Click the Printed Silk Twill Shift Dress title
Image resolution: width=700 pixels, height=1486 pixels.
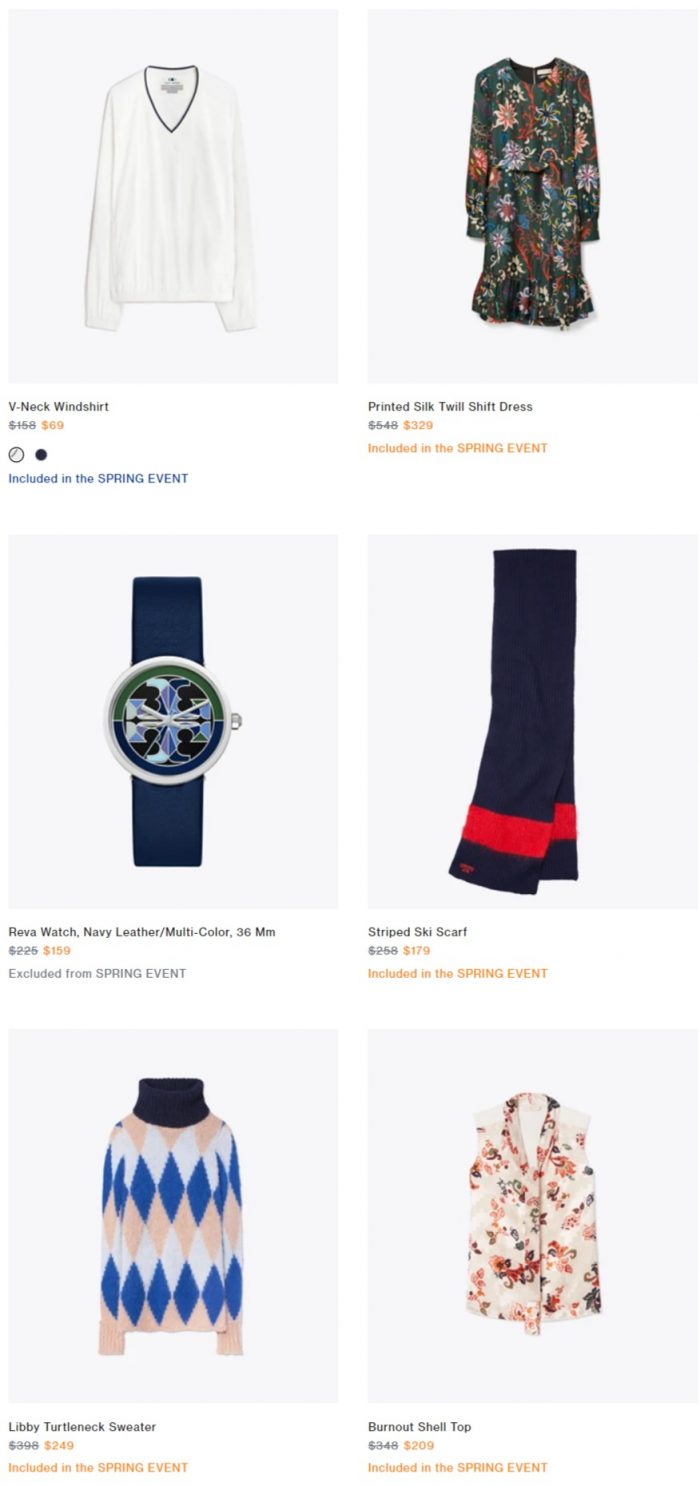(x=450, y=407)
